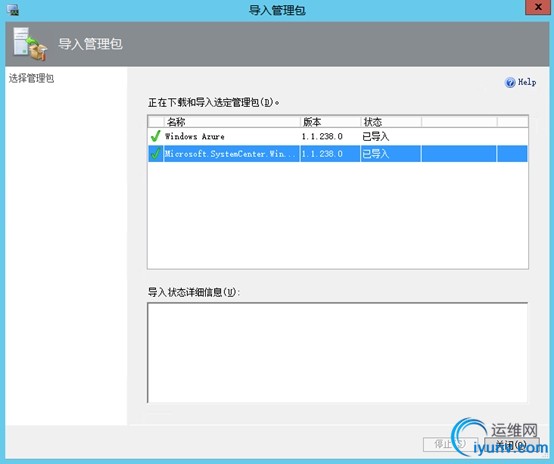Image resolution: width=554 pixels, height=464 pixels.
Task: Click the green checkmark beside Windows Azure
Action: (x=155, y=136)
